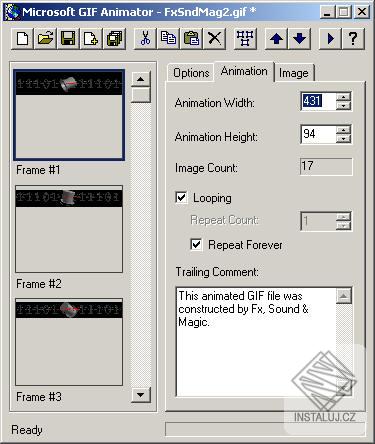Click the Repeat Count field

(x=318, y=221)
